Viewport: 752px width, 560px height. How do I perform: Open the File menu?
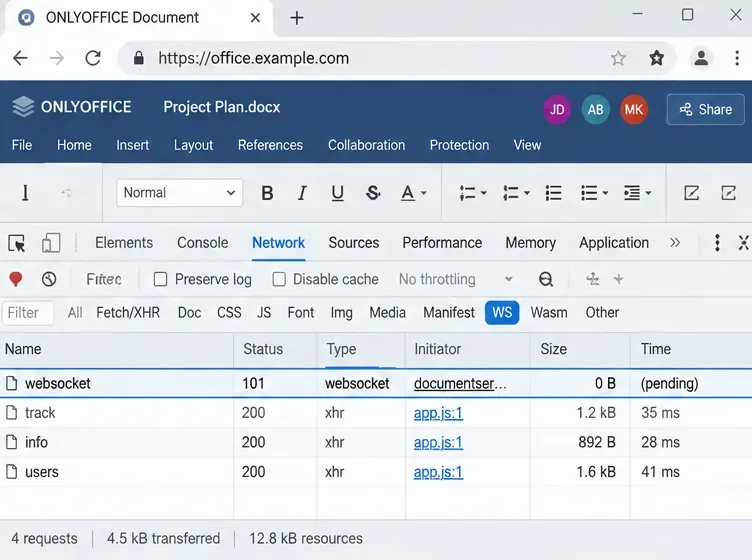coord(22,145)
